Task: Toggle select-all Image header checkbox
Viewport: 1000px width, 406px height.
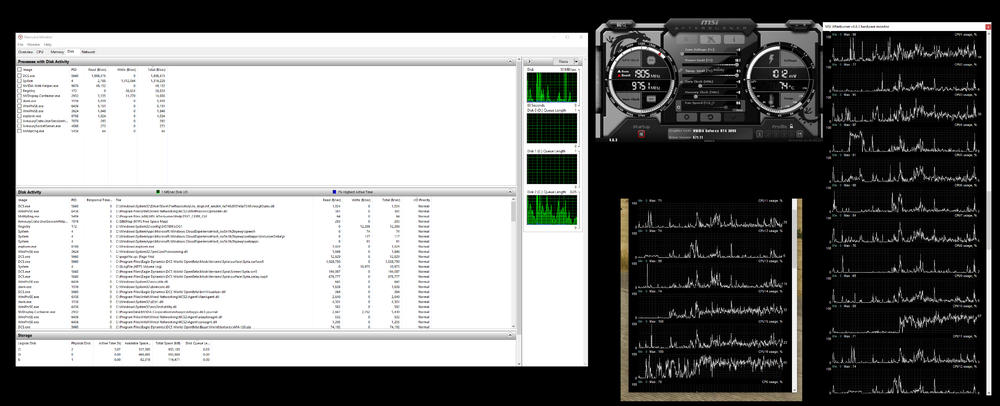Action: click(20, 68)
